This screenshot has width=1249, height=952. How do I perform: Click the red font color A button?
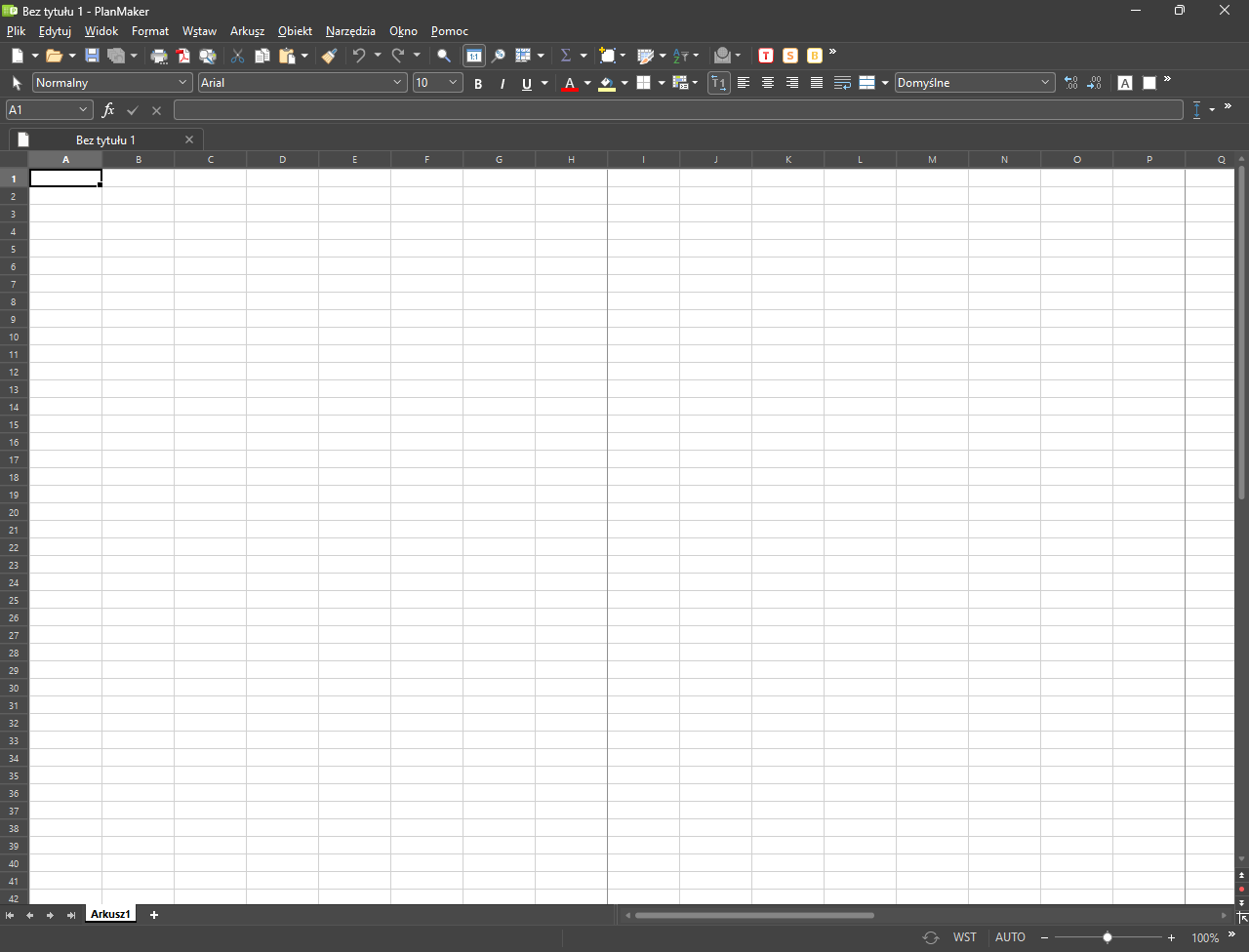pyautogui.click(x=571, y=83)
